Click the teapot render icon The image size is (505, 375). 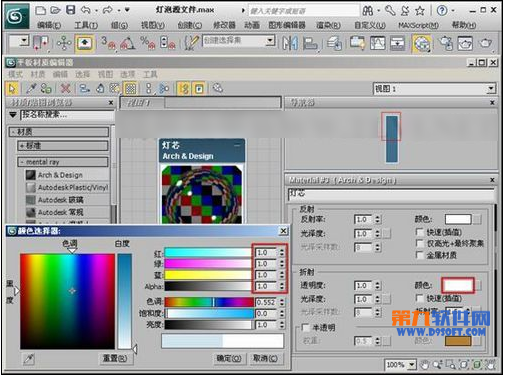pyautogui.click(x=485, y=43)
